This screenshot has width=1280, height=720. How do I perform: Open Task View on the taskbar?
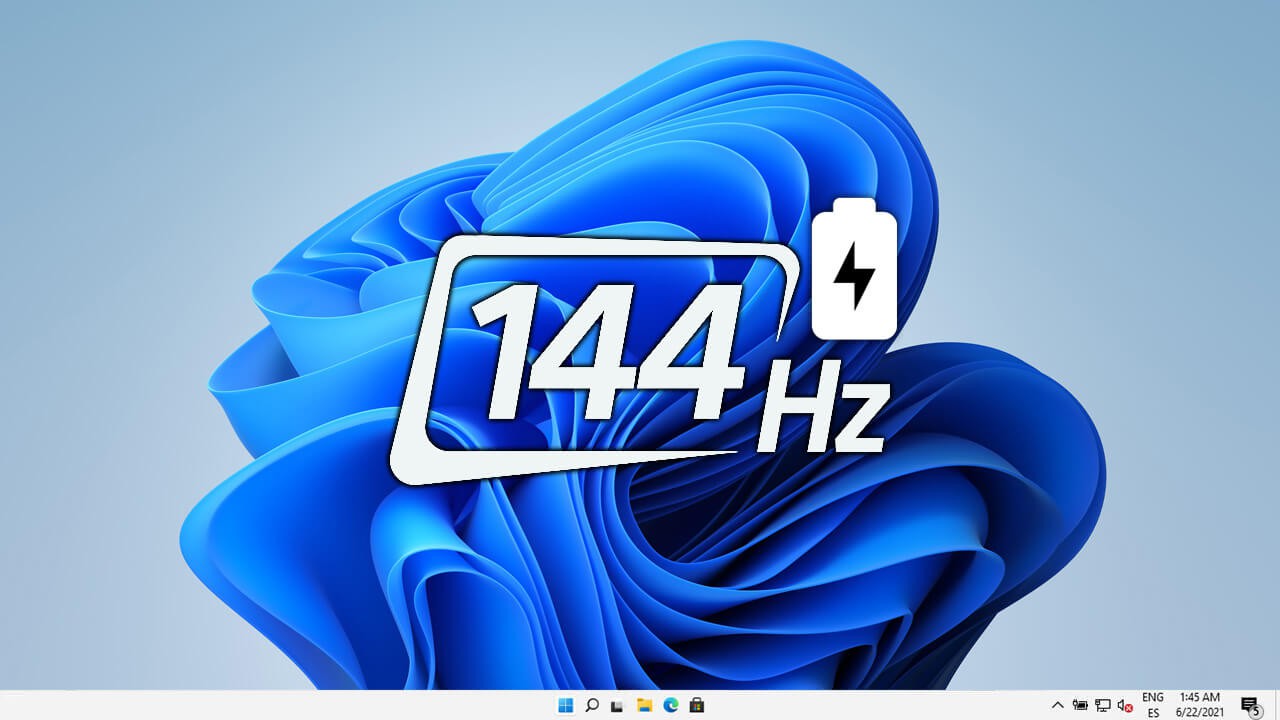coord(618,706)
